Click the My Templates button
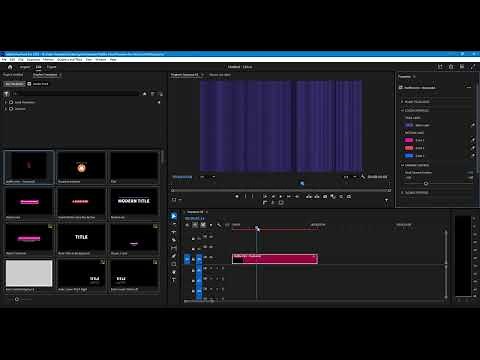Image resolution: width=480 pixels, height=360 pixels. pyautogui.click(x=14, y=84)
